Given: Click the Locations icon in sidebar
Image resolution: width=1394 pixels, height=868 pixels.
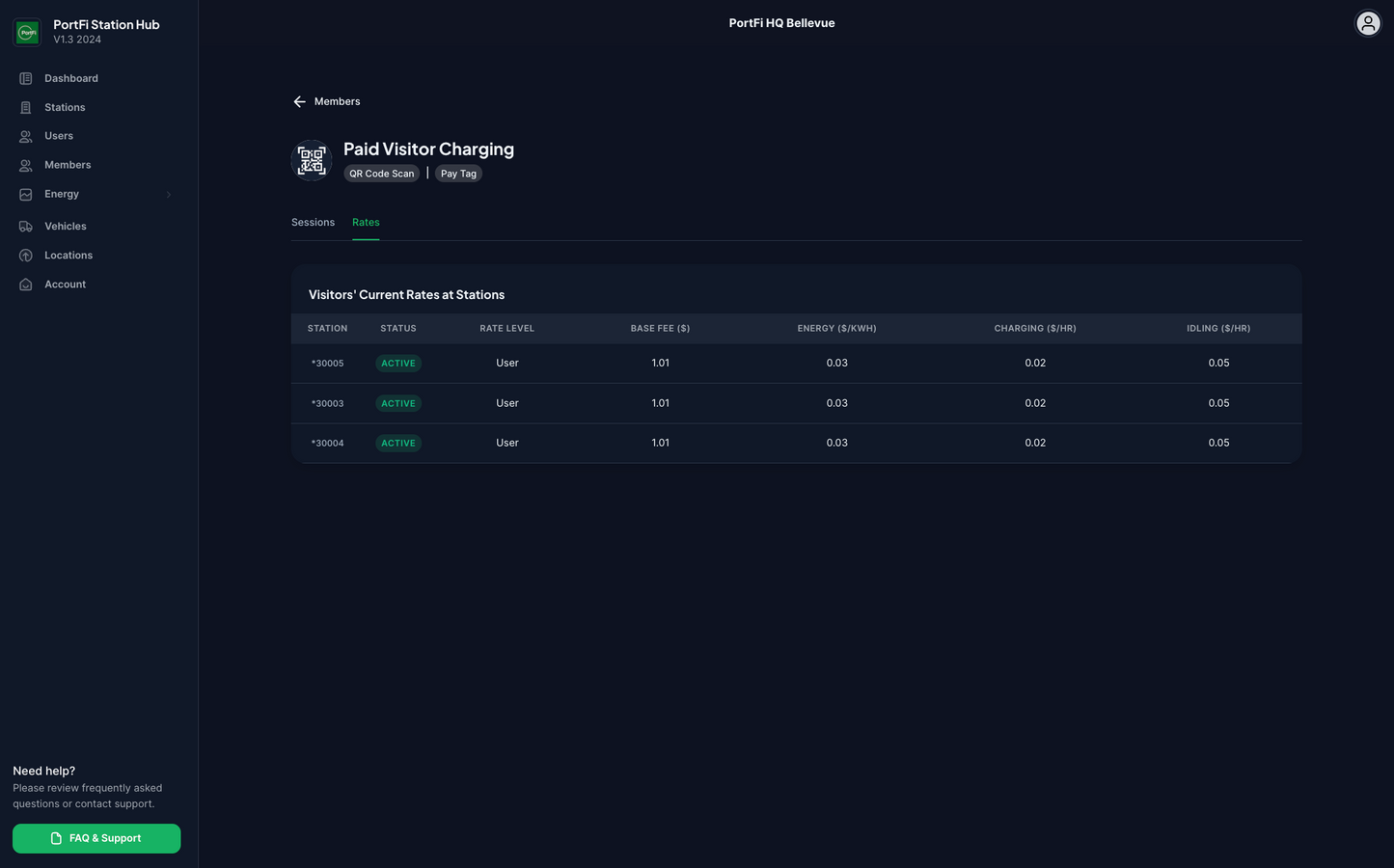Looking at the screenshot, I should point(26,256).
